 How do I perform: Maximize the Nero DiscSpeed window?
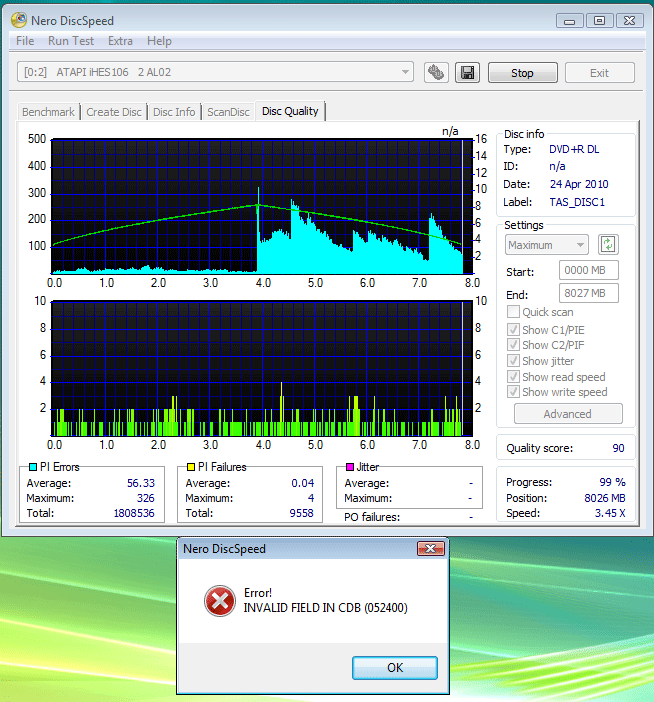tap(599, 21)
